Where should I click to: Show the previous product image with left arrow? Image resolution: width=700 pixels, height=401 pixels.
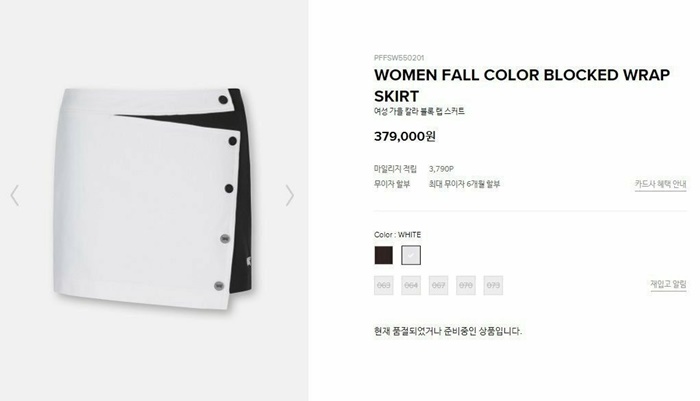pyautogui.click(x=15, y=195)
